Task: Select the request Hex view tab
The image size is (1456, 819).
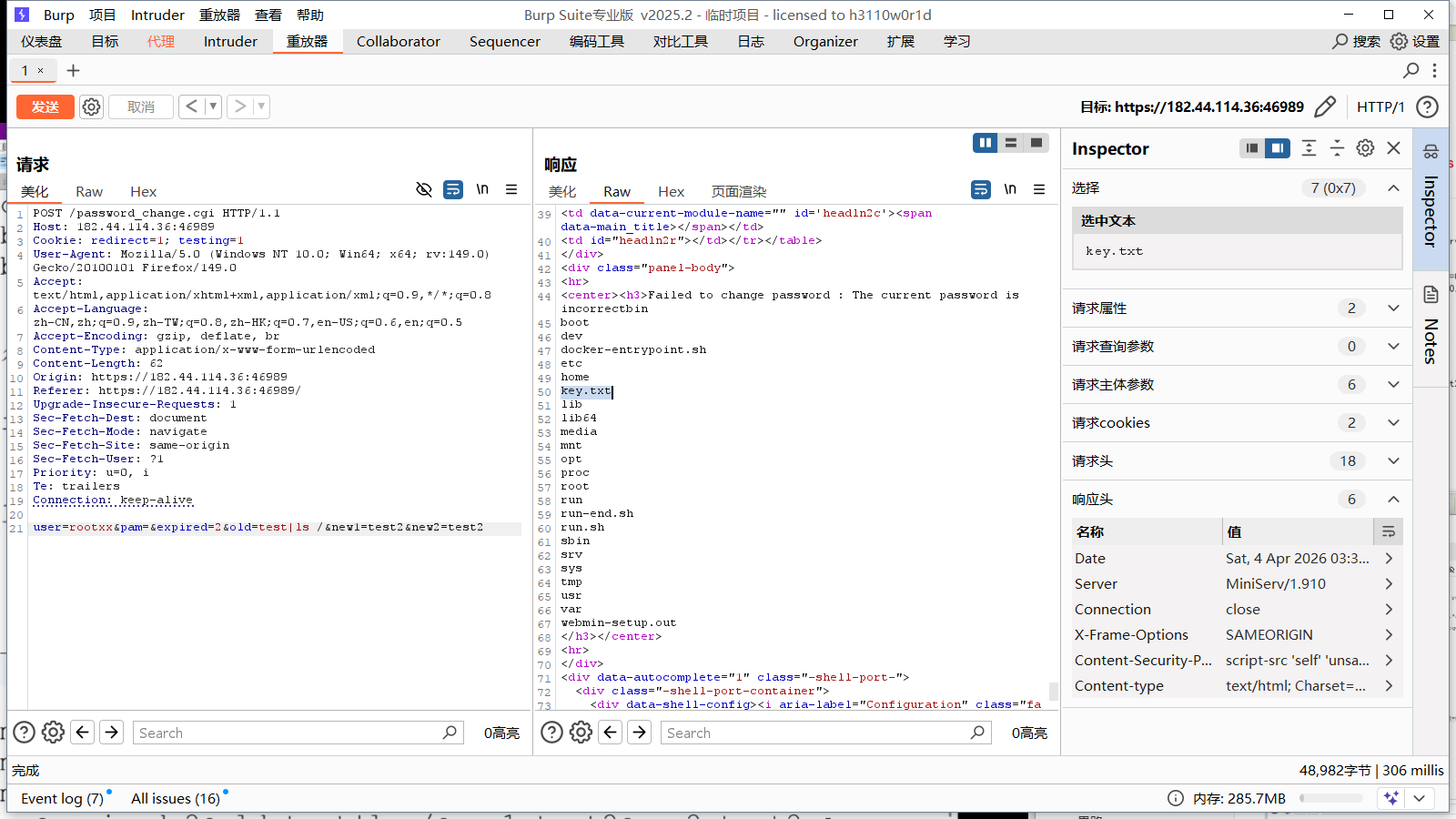Action: [143, 191]
